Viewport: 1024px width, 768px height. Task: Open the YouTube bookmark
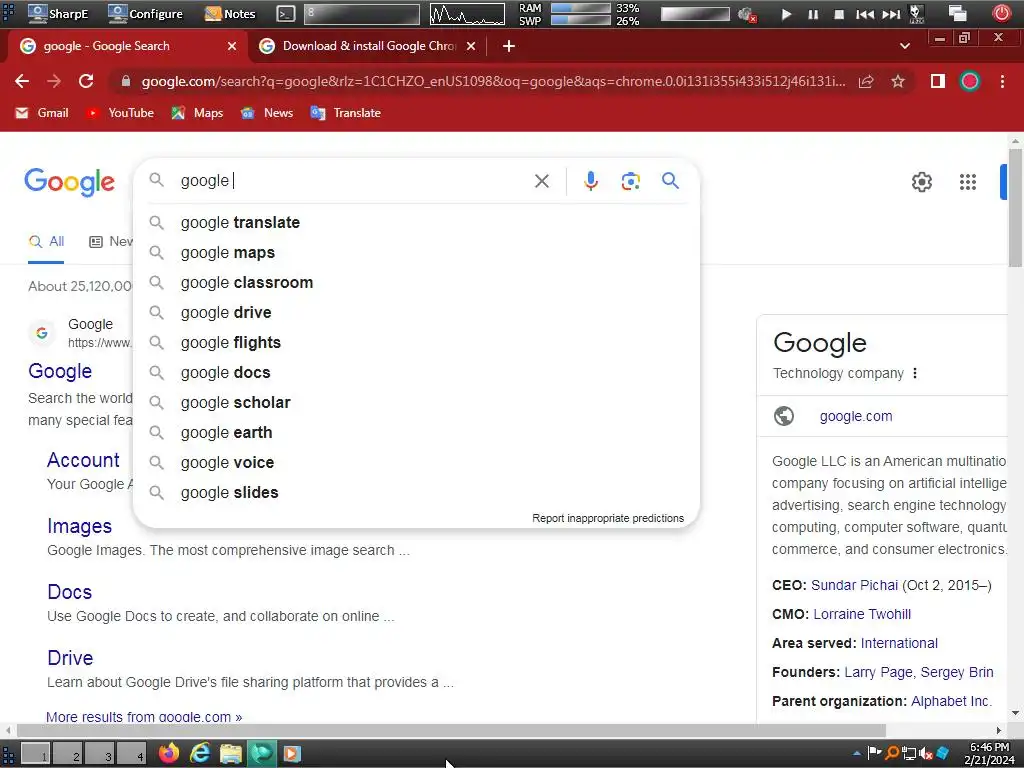pos(121,113)
